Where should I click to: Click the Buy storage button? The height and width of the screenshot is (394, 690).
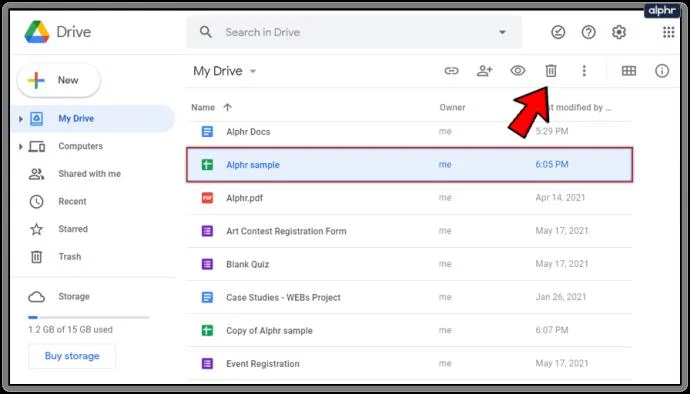pos(72,356)
